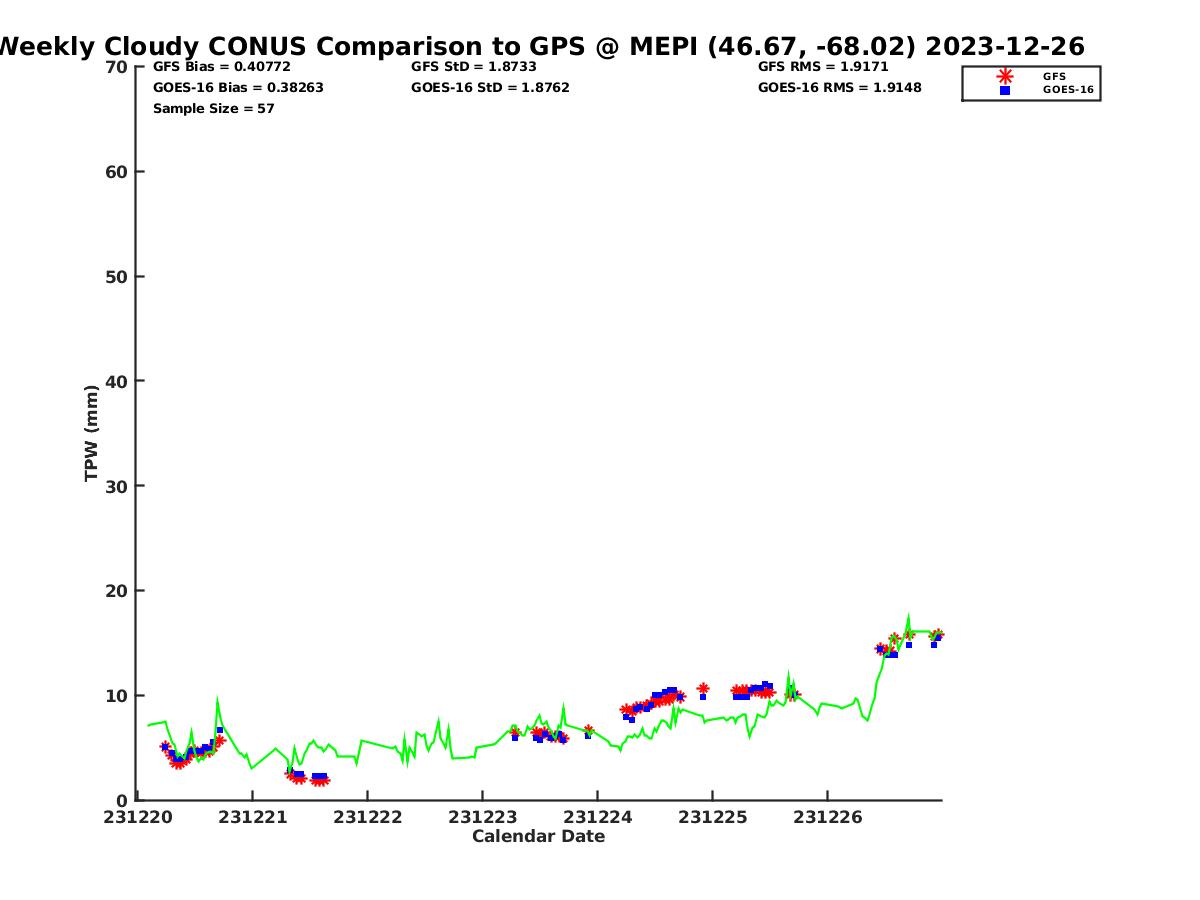Click the Calendar Date x-axis label
1200x900 pixels.
pyautogui.click(x=538, y=837)
